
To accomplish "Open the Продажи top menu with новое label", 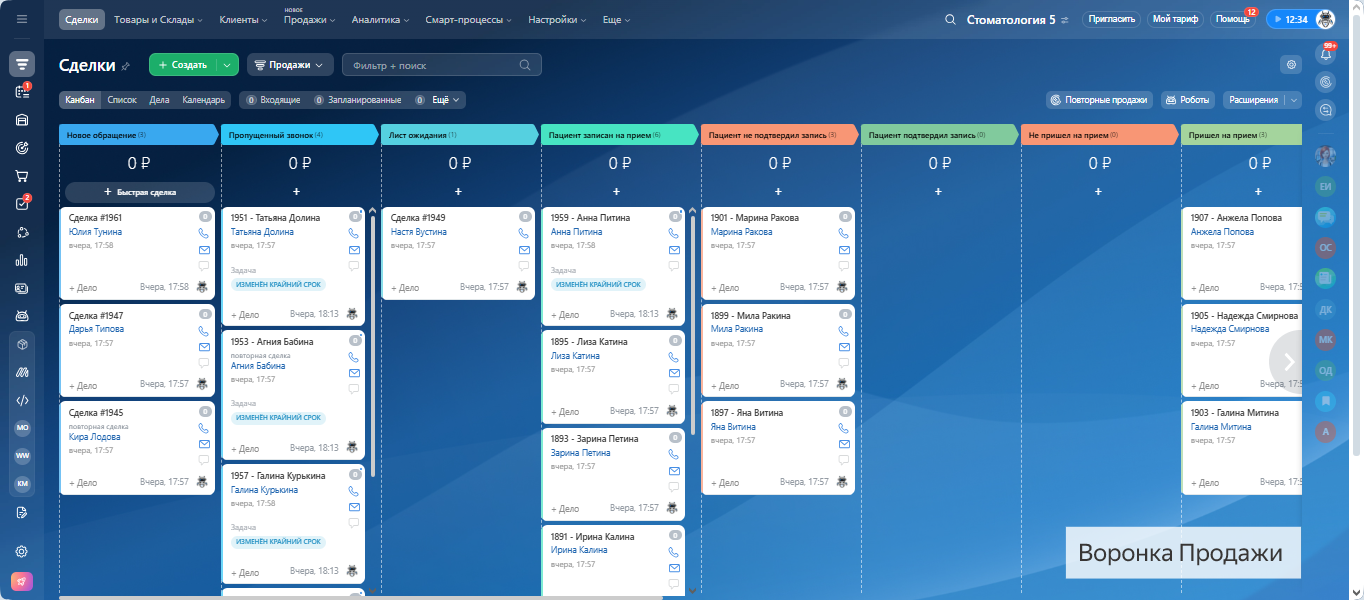I will (x=309, y=19).
